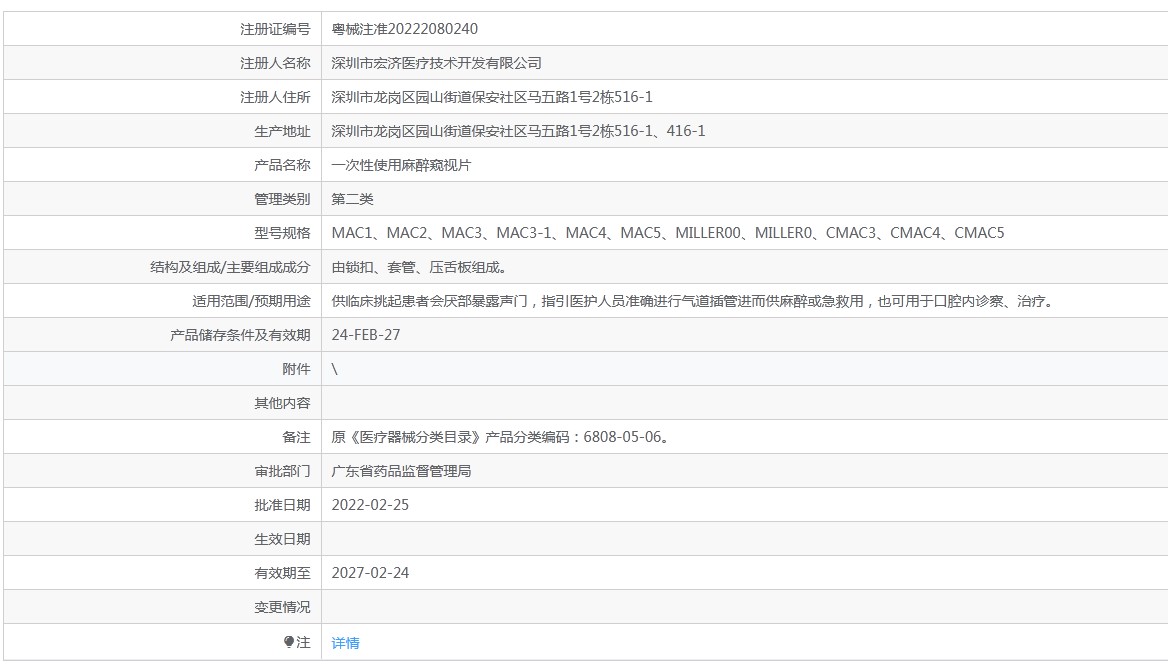Select expiry date 2027-02-24

click(370, 573)
